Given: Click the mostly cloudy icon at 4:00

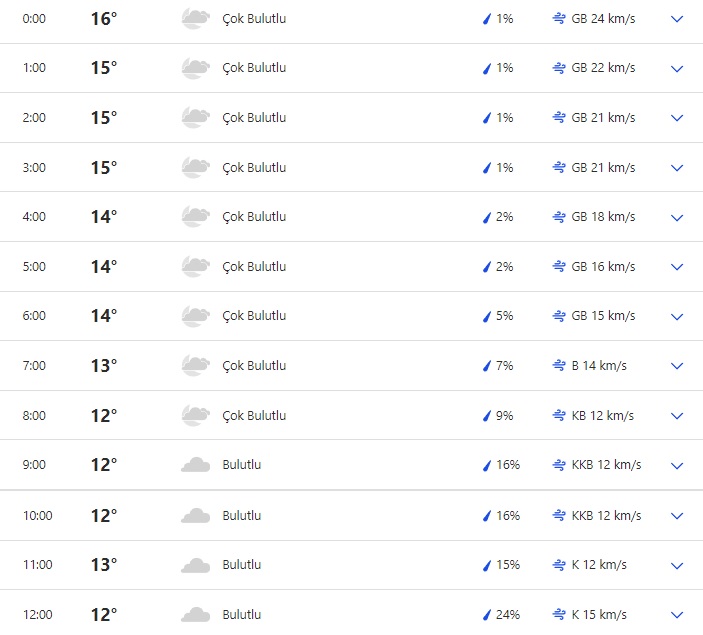Looking at the screenshot, I should pyautogui.click(x=195, y=217).
